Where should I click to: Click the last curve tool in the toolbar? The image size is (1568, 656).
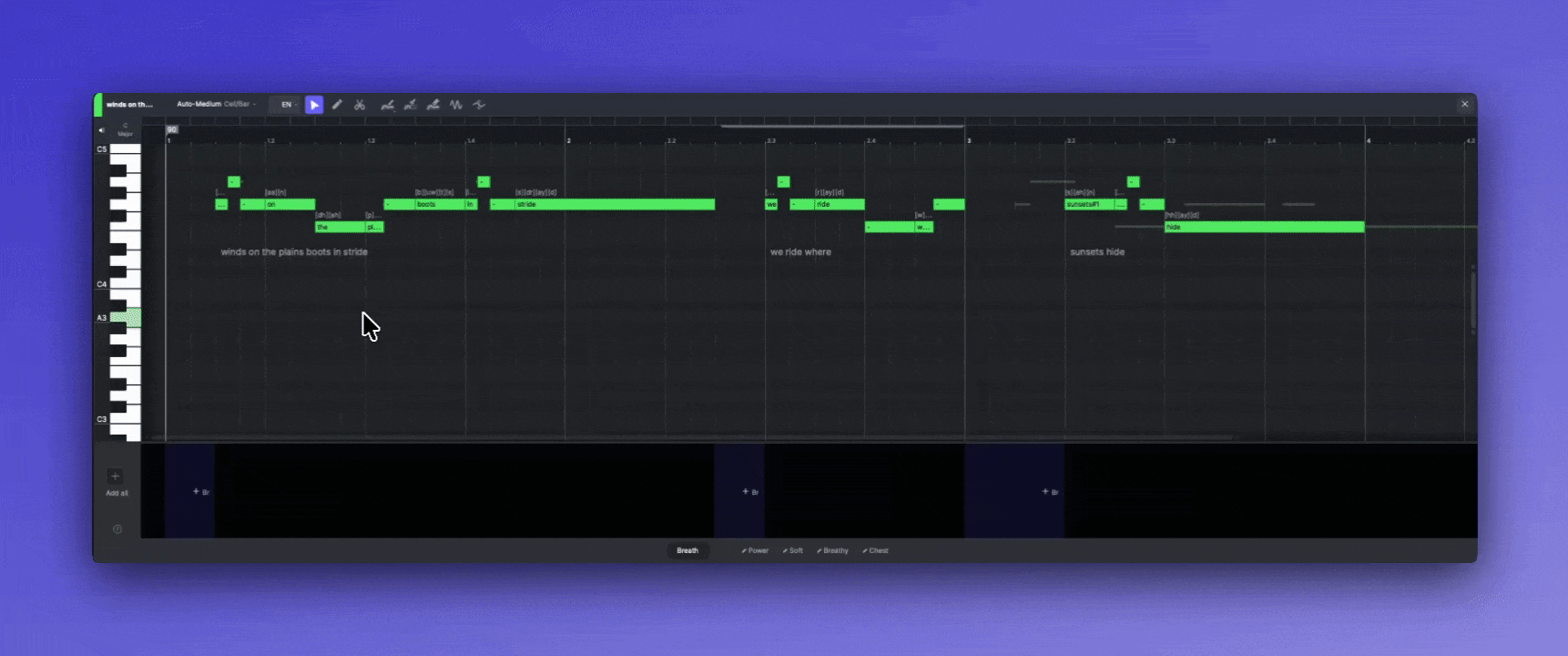click(479, 105)
